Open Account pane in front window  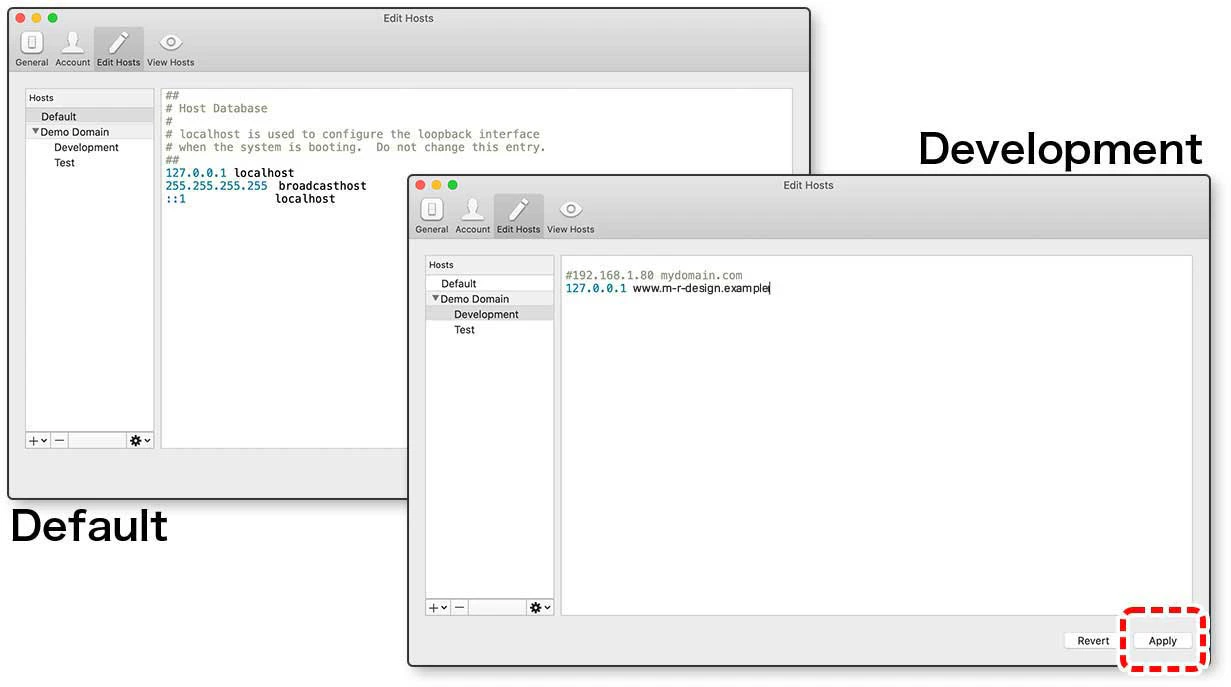coord(473,215)
